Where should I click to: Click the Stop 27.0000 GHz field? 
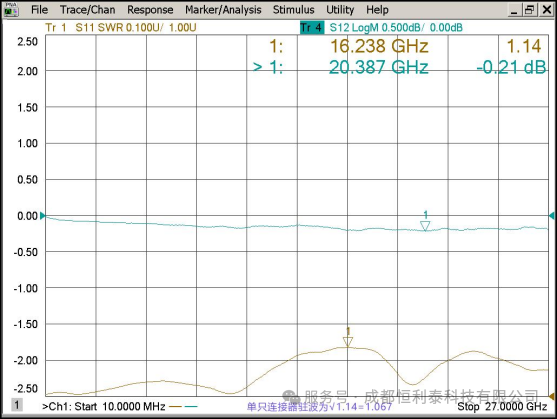point(502,406)
